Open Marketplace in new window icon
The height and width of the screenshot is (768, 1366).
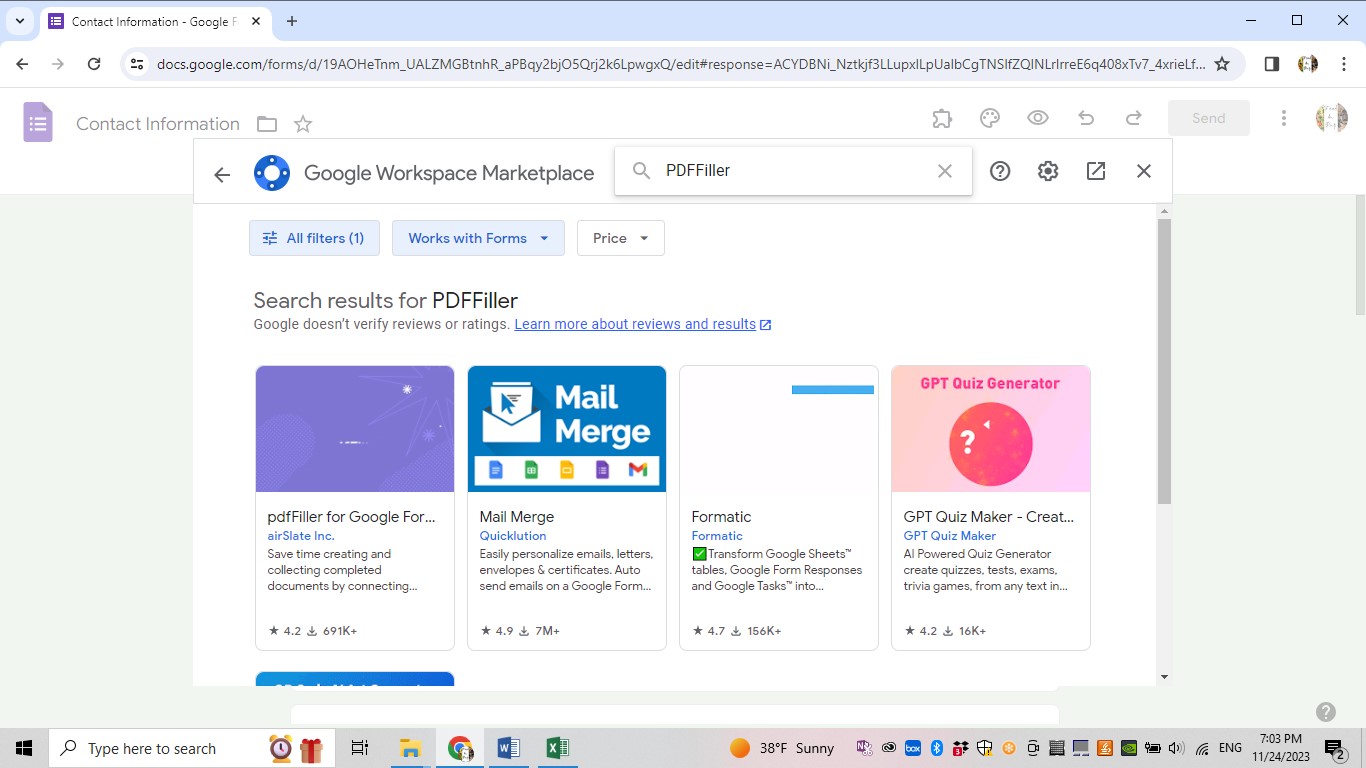[x=1095, y=170]
